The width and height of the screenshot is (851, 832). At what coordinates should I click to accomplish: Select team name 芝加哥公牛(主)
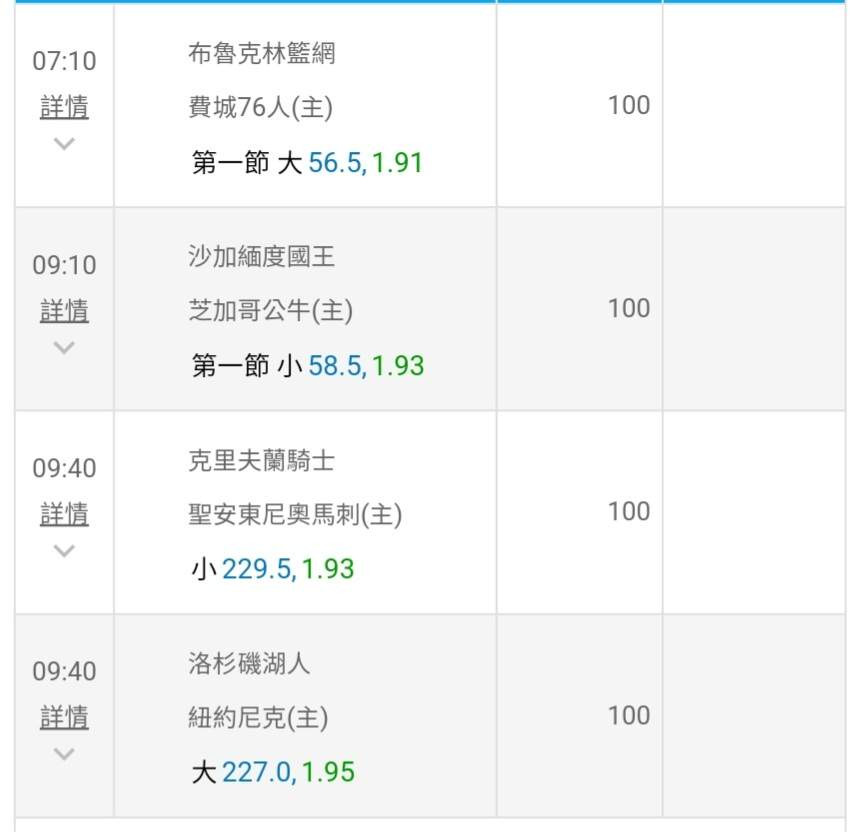[x=270, y=311]
